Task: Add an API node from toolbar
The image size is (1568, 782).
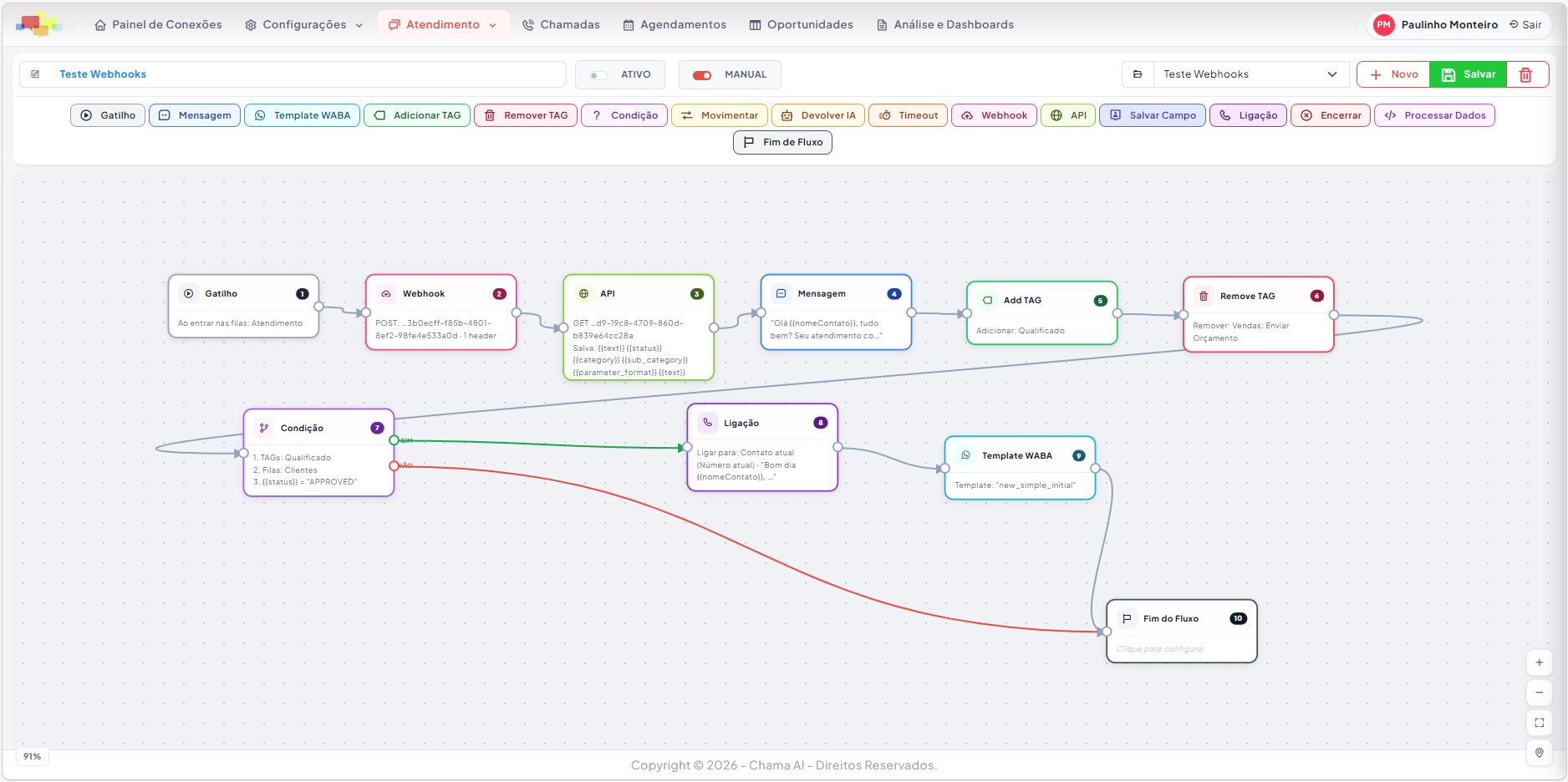Action: 1068,115
